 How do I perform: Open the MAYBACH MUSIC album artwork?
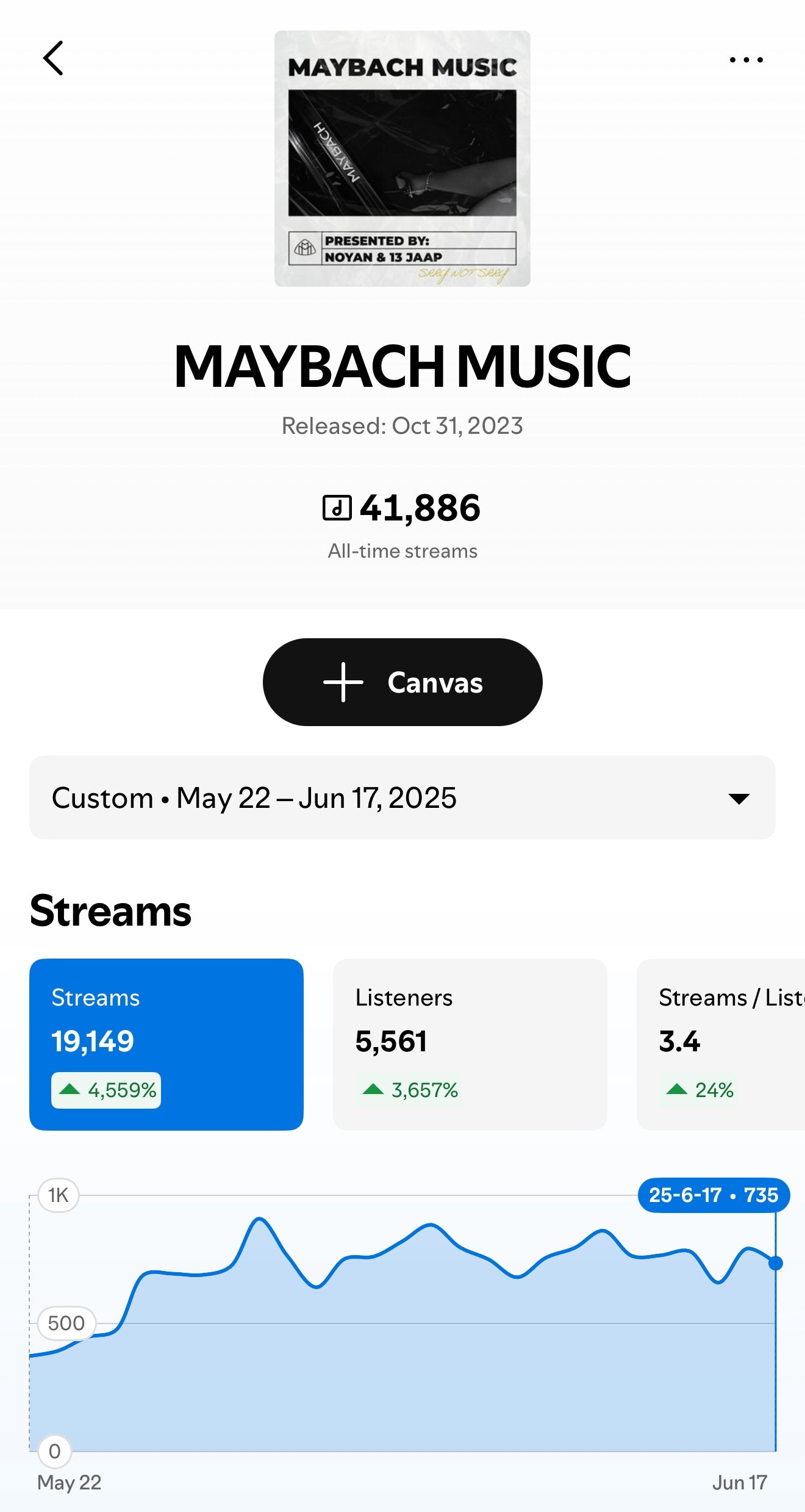coord(402,158)
